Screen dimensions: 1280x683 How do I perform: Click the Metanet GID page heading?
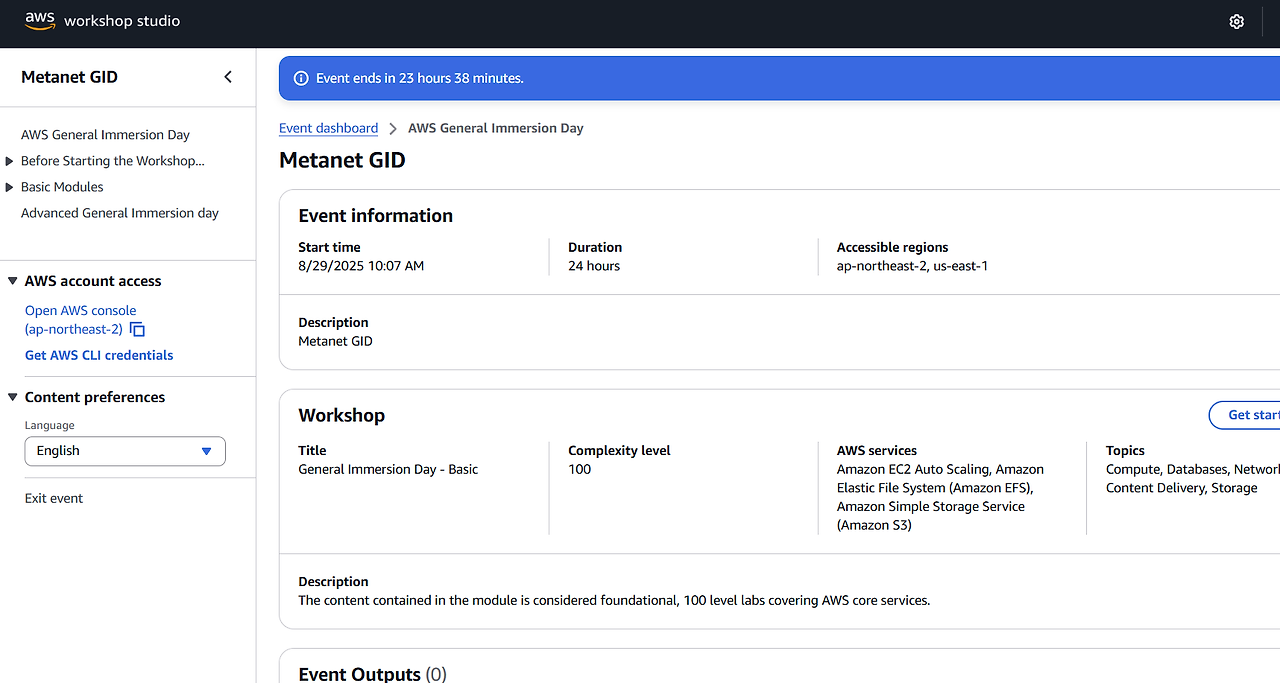(342, 160)
